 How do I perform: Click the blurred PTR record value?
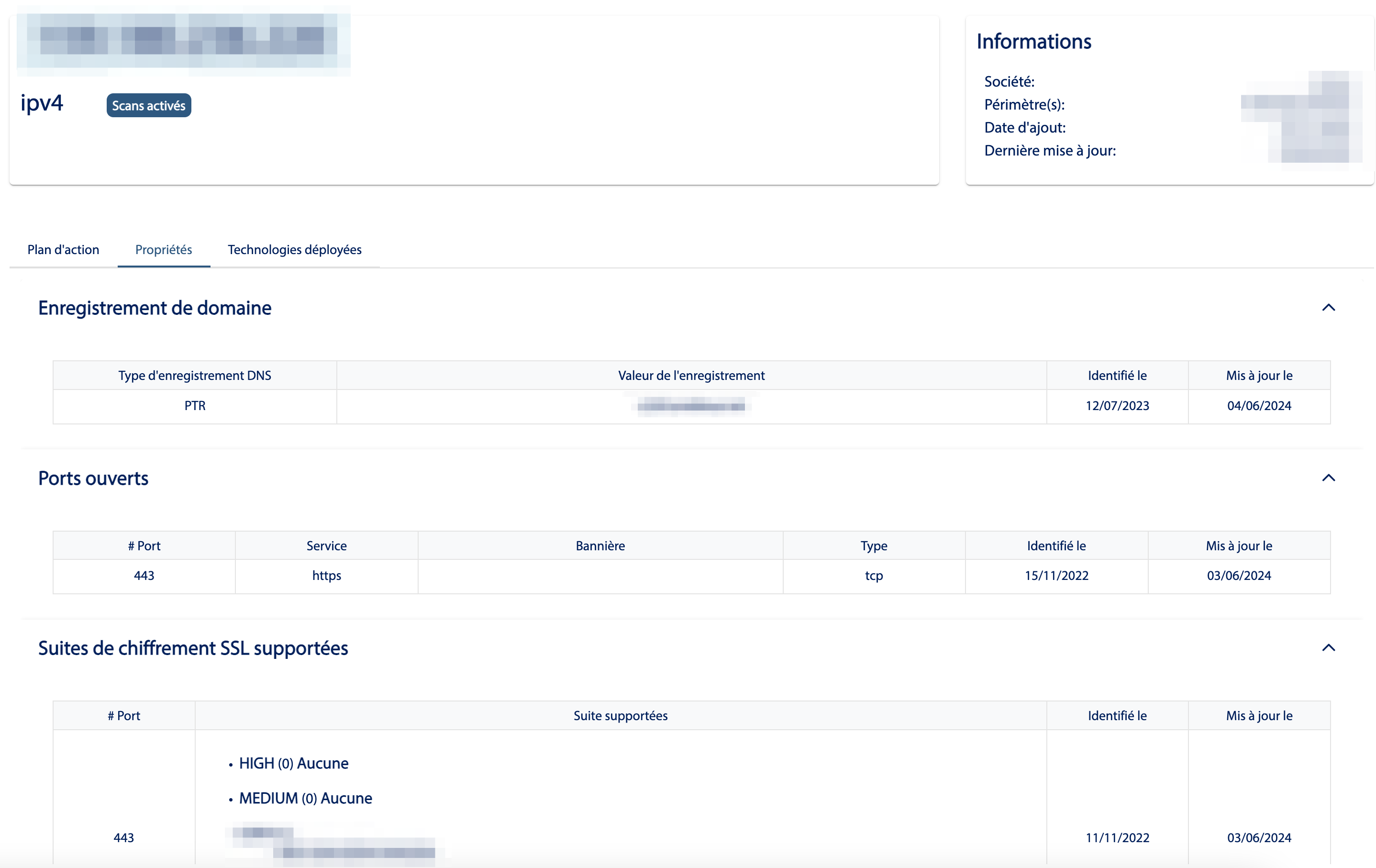[691, 406]
